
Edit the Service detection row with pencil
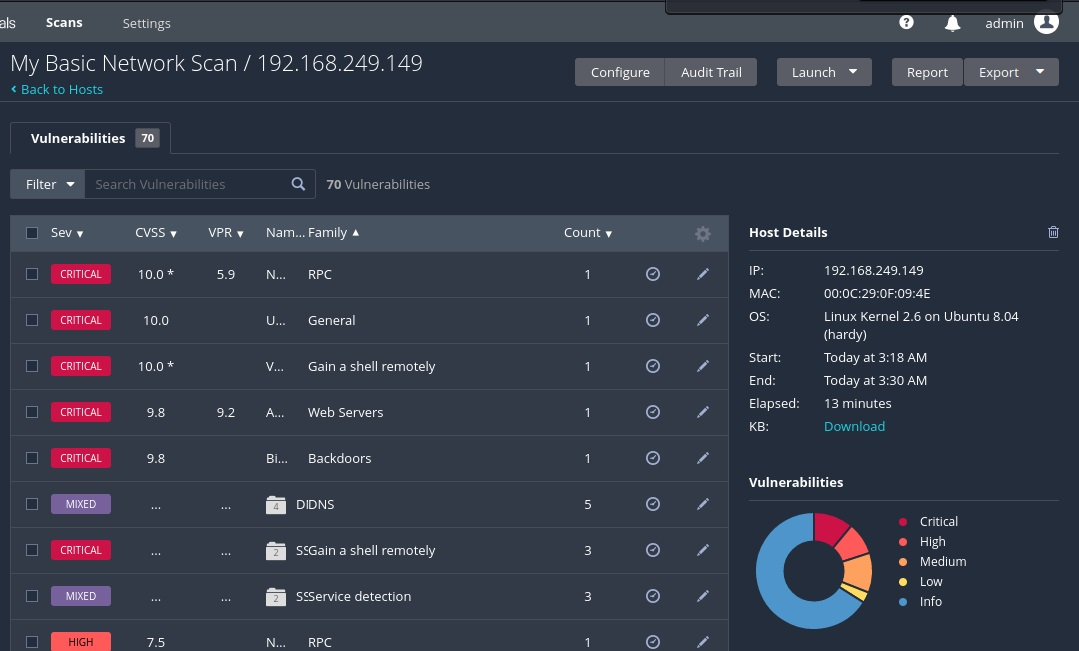(703, 596)
